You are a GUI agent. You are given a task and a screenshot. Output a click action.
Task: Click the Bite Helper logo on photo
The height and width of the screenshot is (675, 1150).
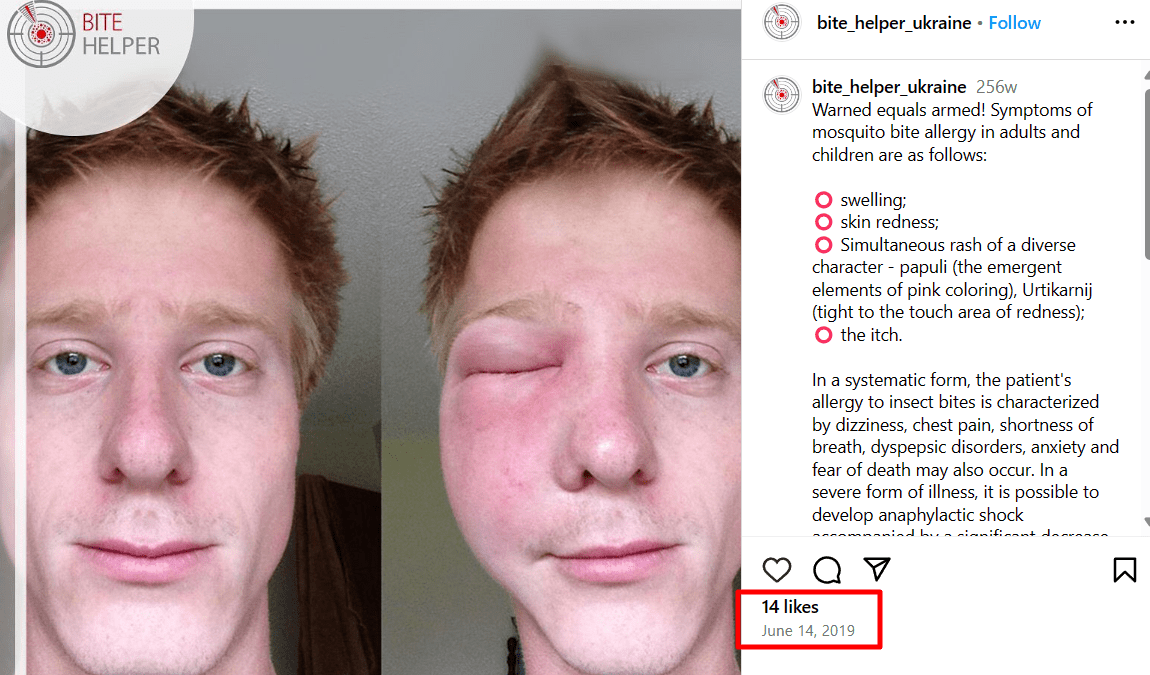(84, 34)
